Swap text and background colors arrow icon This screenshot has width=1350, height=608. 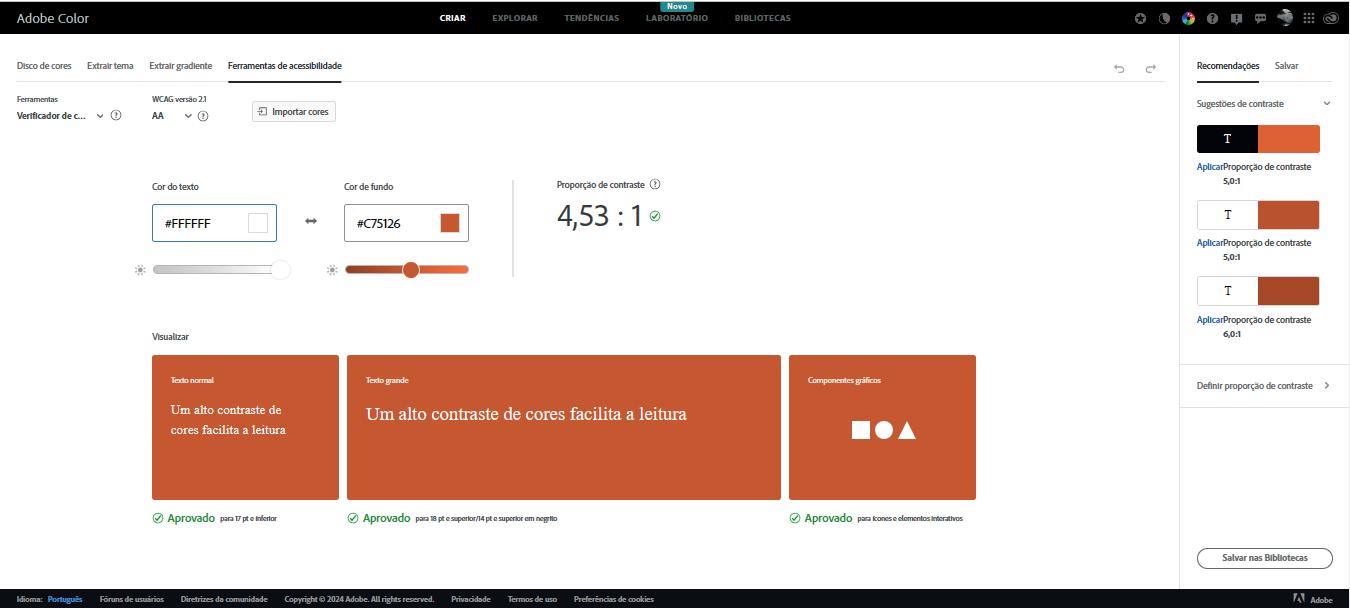311,221
